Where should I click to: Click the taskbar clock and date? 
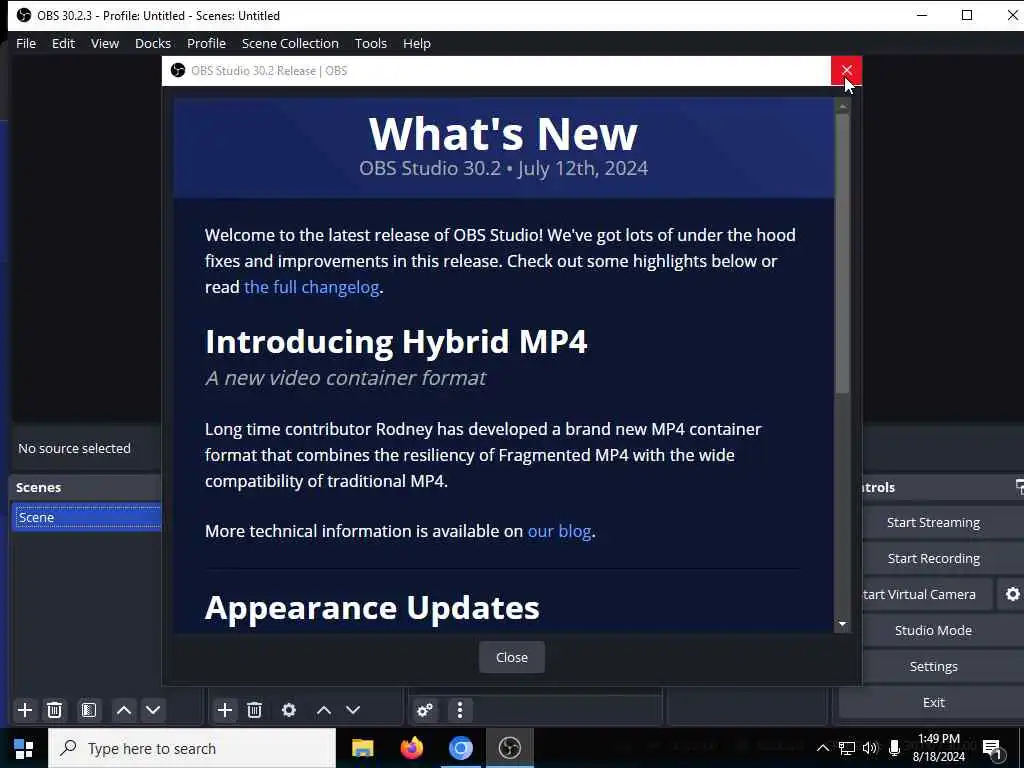[x=938, y=748]
